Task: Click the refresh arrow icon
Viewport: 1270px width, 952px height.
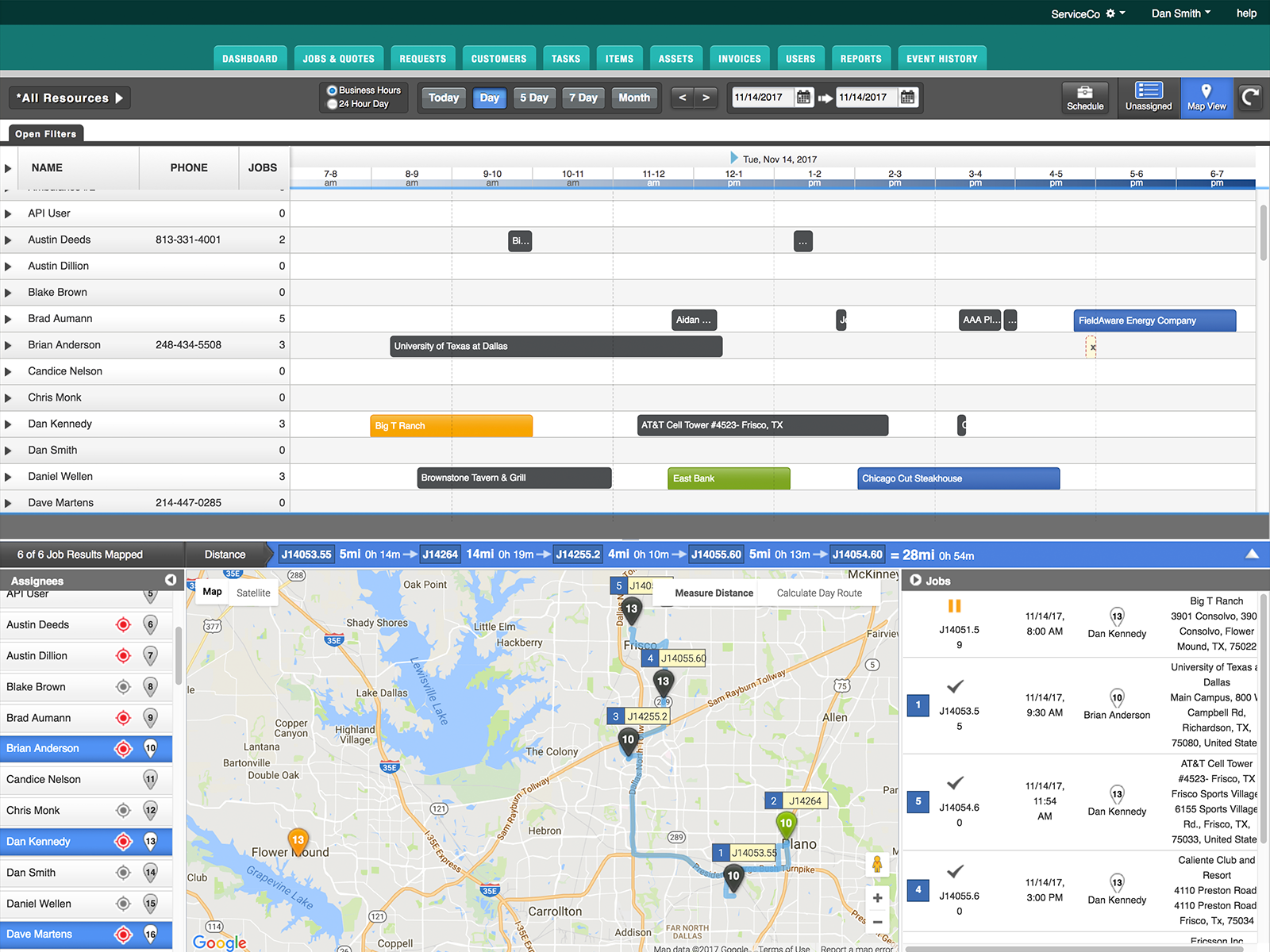Action: click(x=1250, y=98)
